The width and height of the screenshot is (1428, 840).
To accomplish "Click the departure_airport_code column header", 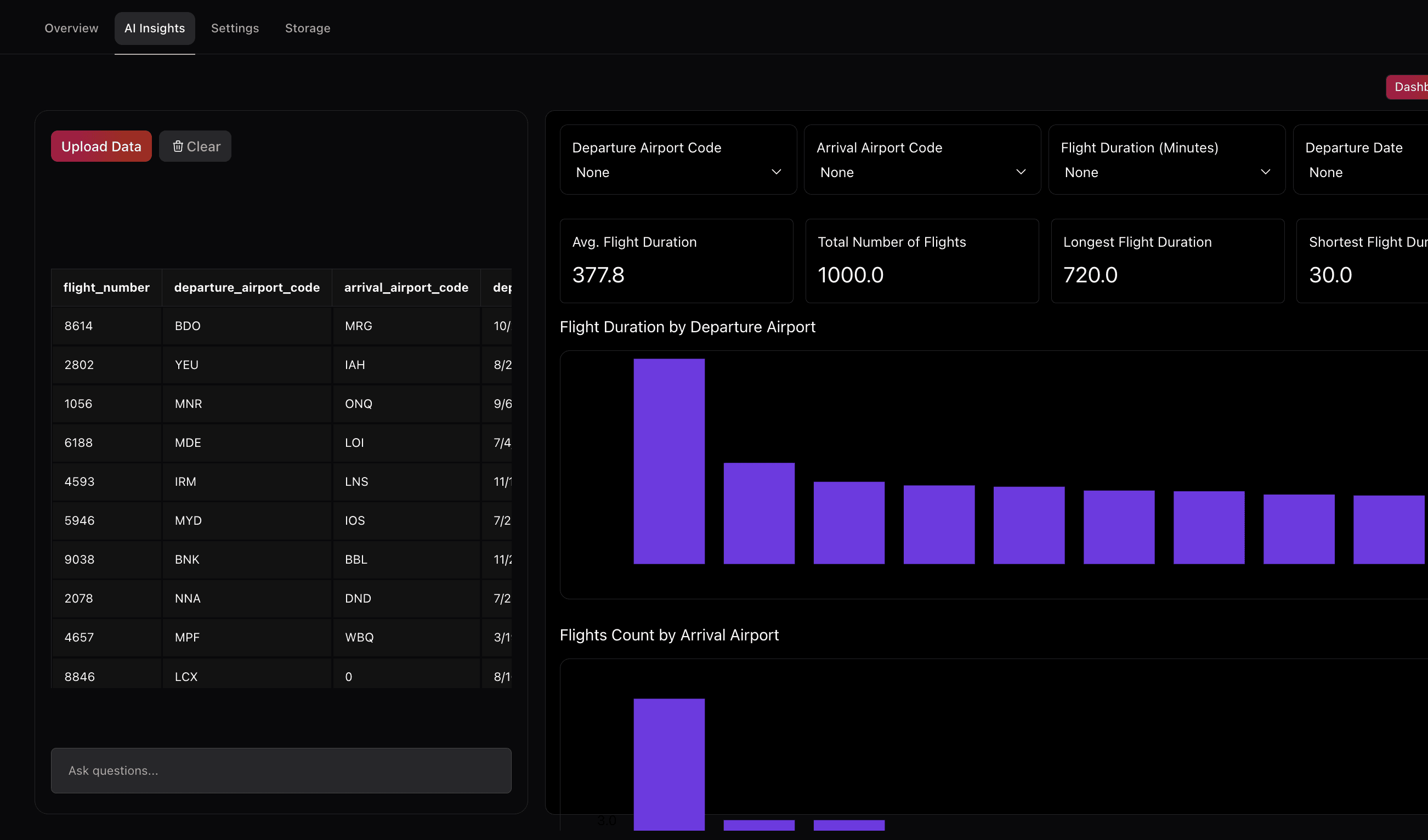I will (247, 288).
